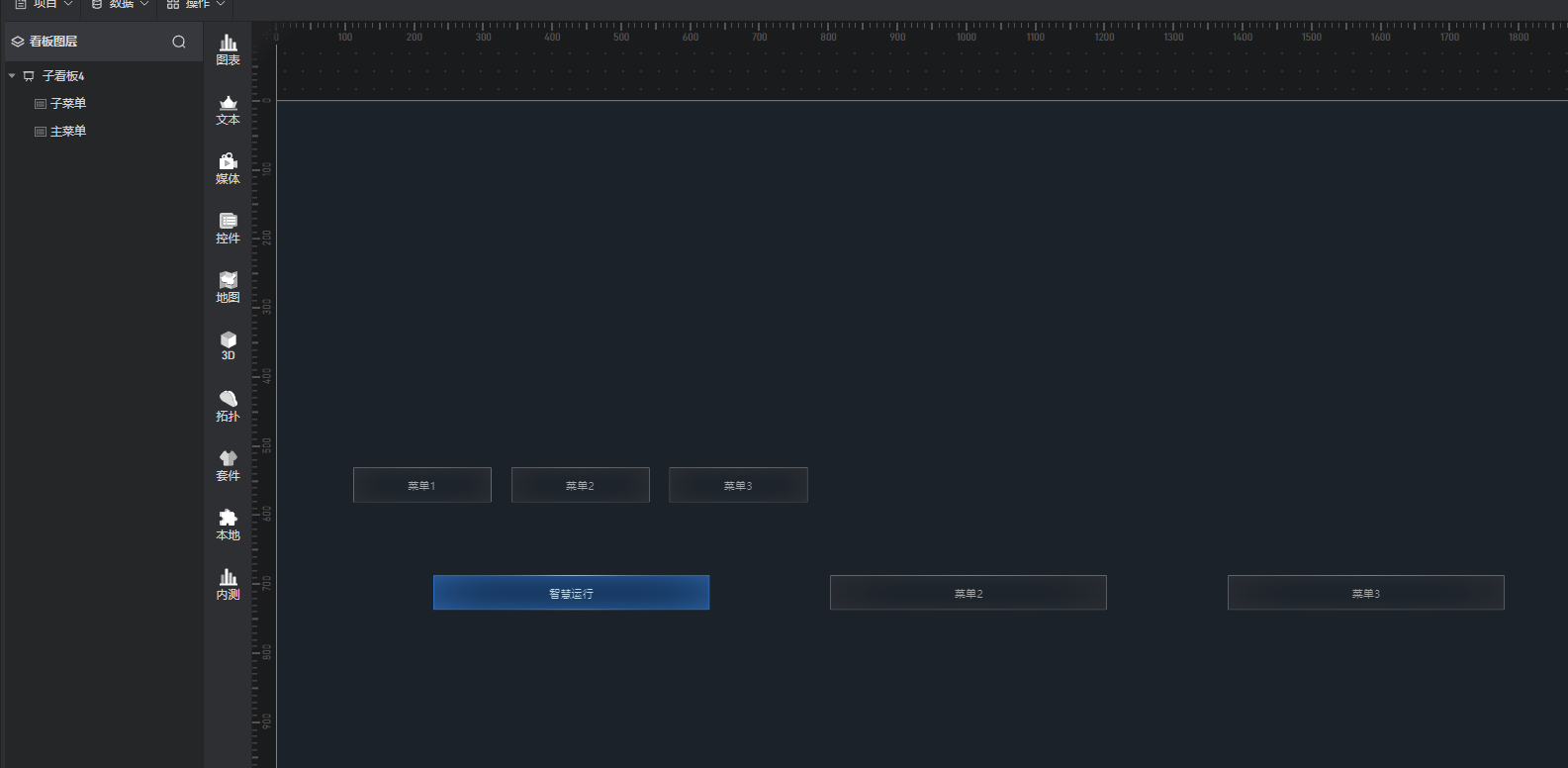Image resolution: width=1568 pixels, height=768 pixels.
Task: Click the small 菜单1 button on canvas
Action: tap(421, 485)
